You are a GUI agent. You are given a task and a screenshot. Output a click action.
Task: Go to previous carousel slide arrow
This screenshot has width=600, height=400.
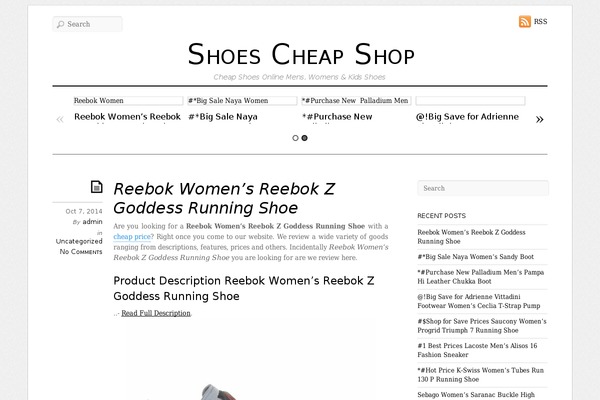[x=60, y=119]
